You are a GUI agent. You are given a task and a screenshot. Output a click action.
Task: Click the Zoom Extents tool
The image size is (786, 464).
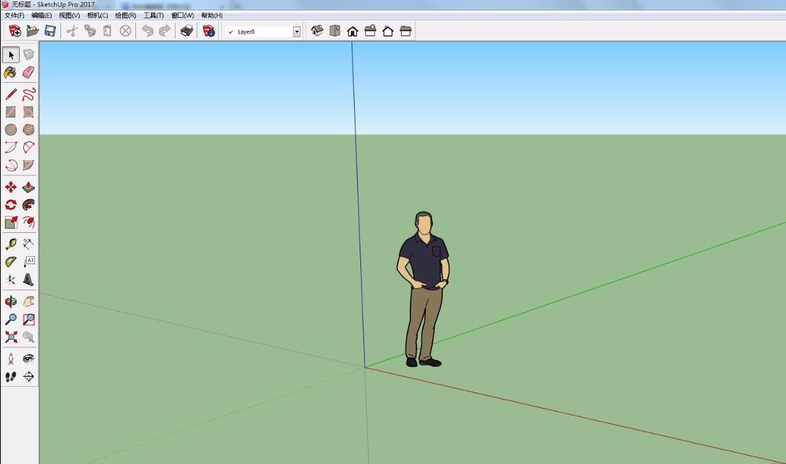pyautogui.click(x=11, y=337)
